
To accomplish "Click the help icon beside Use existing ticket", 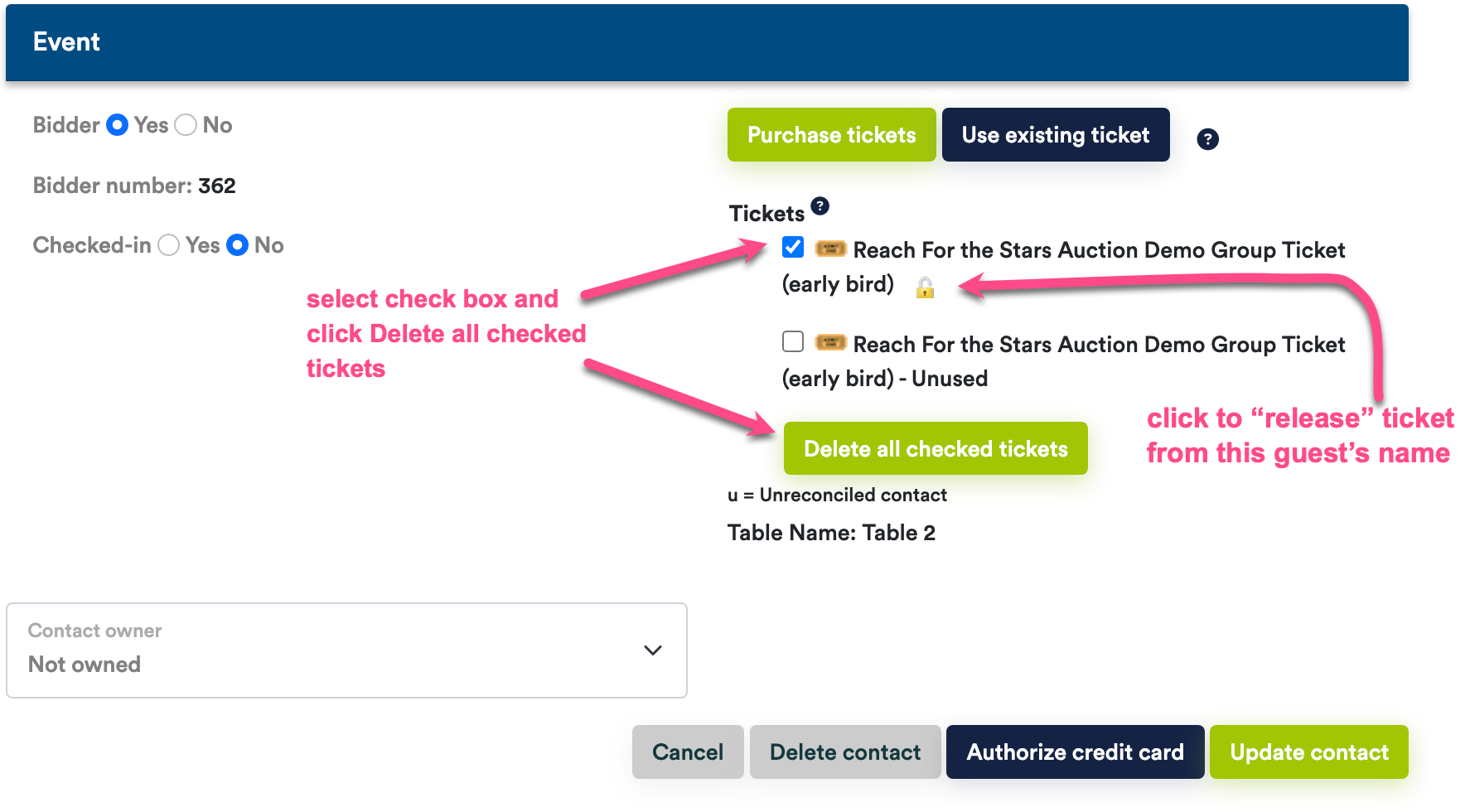I will [1207, 139].
